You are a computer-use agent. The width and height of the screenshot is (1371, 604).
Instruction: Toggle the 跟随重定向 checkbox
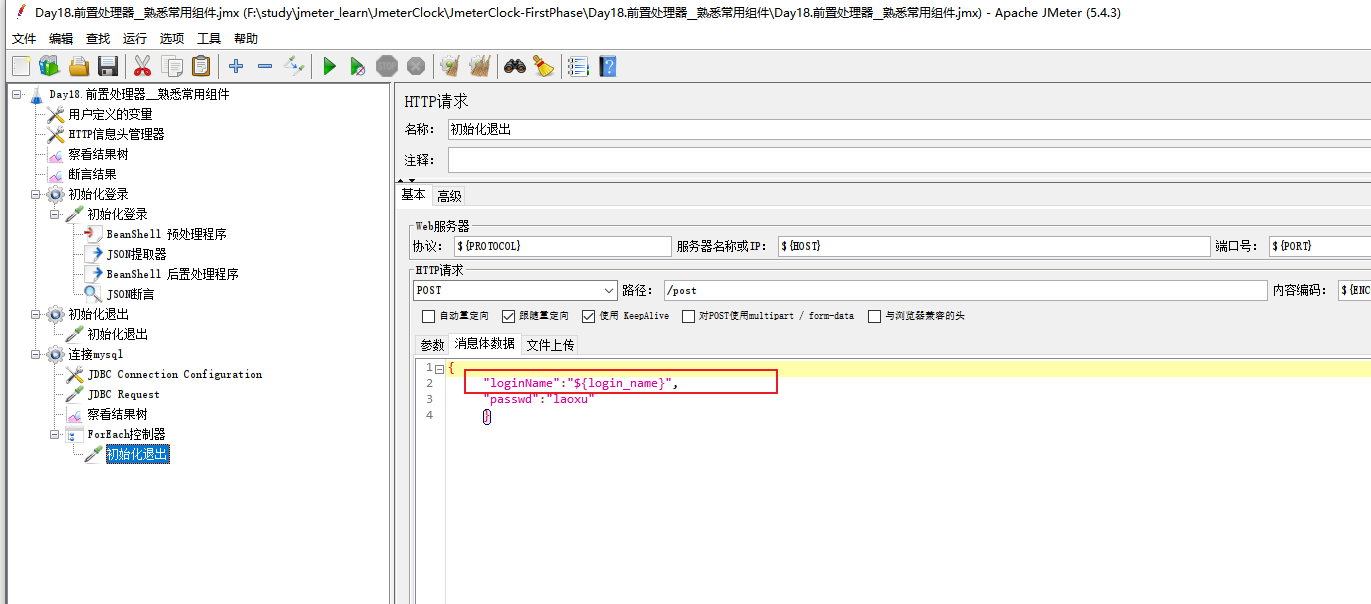509,316
